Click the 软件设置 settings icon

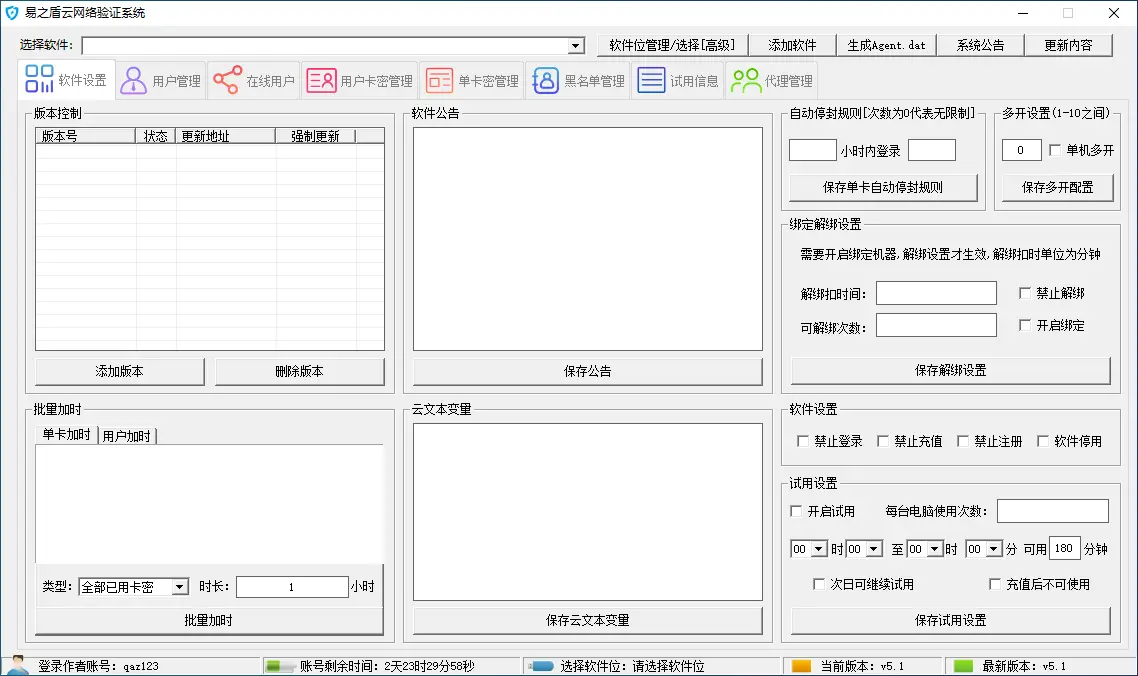coord(40,80)
